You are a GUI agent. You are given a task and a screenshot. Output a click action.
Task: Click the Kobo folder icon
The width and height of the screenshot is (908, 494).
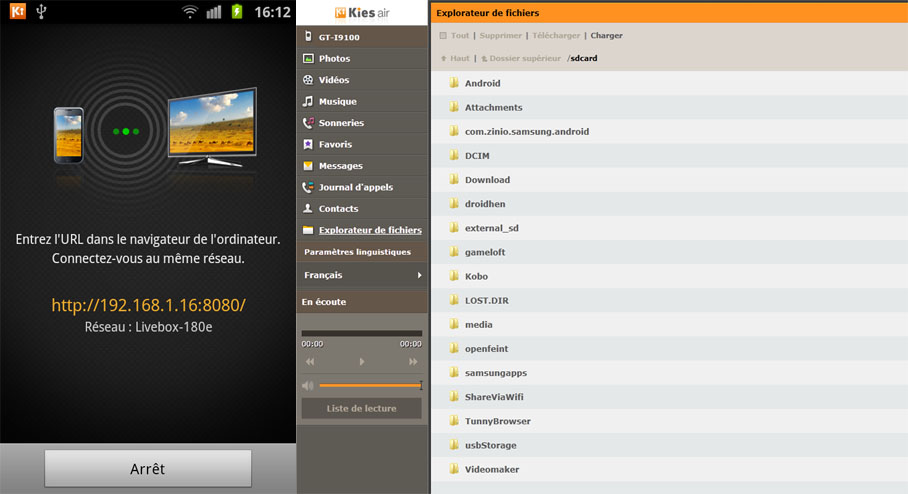pyautogui.click(x=454, y=276)
